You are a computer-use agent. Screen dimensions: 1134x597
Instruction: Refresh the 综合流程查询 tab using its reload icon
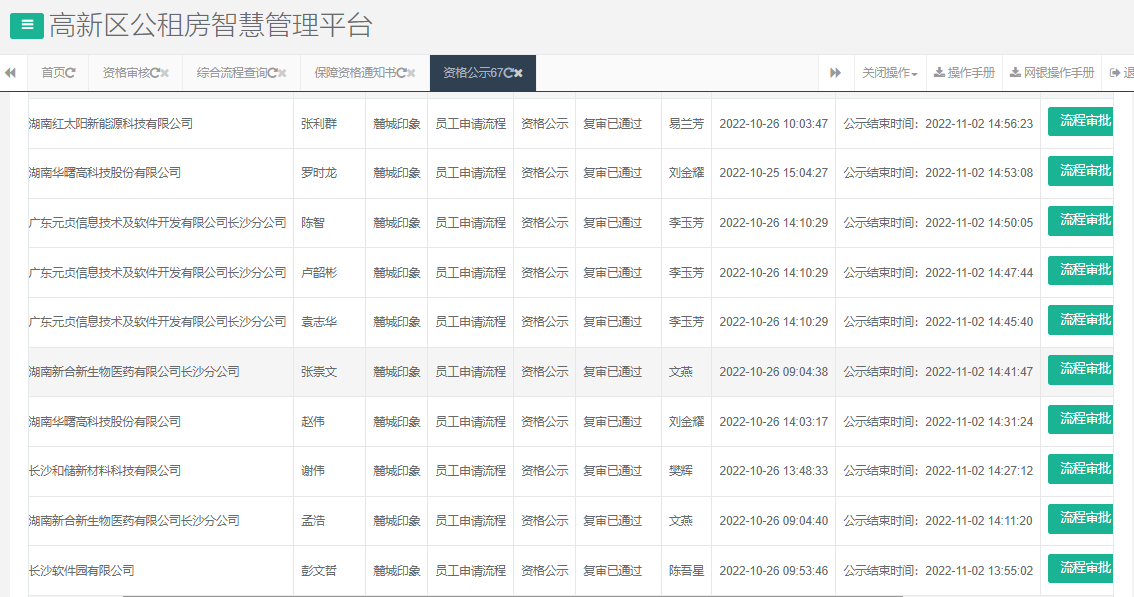(275, 72)
